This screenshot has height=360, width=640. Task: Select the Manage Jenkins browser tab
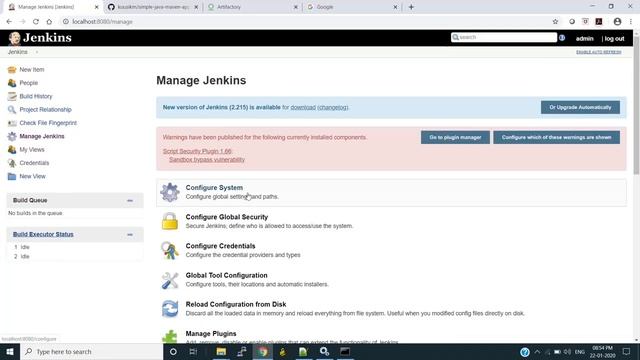53,7
